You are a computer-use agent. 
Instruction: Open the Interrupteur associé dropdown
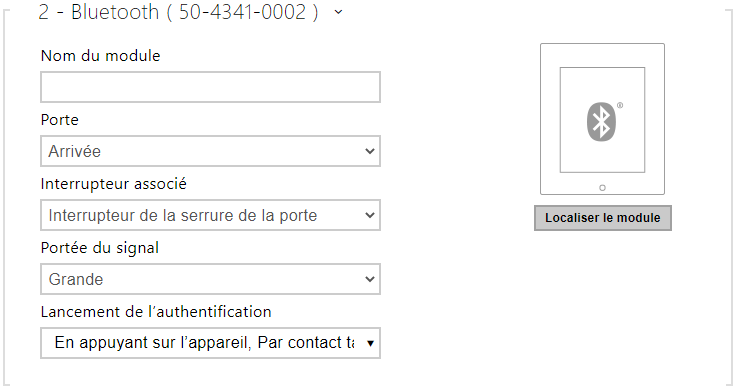point(210,215)
